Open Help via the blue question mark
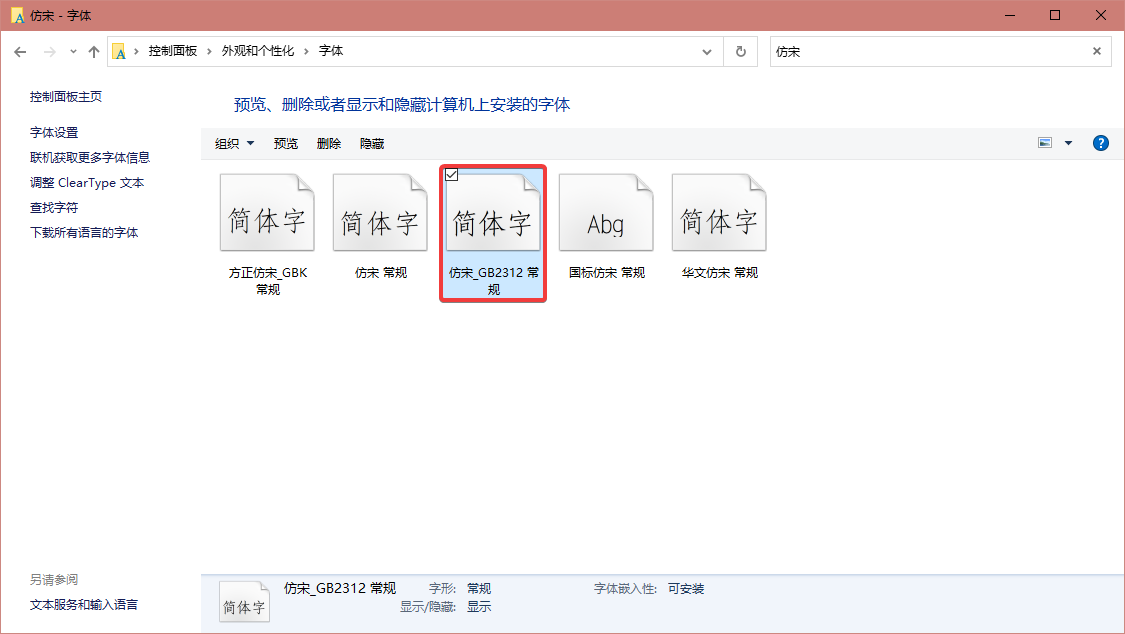This screenshot has width=1125, height=634. [x=1100, y=142]
